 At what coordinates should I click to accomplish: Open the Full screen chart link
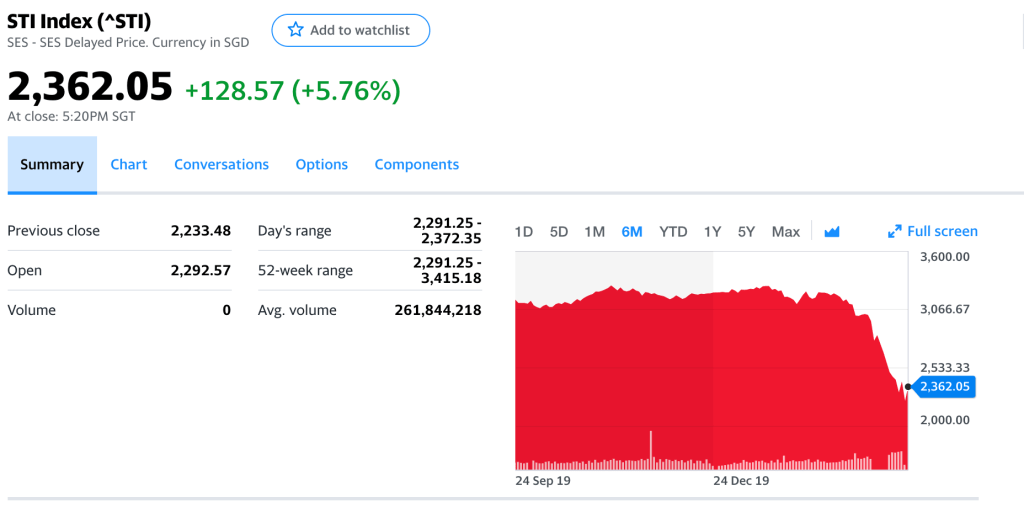[942, 232]
